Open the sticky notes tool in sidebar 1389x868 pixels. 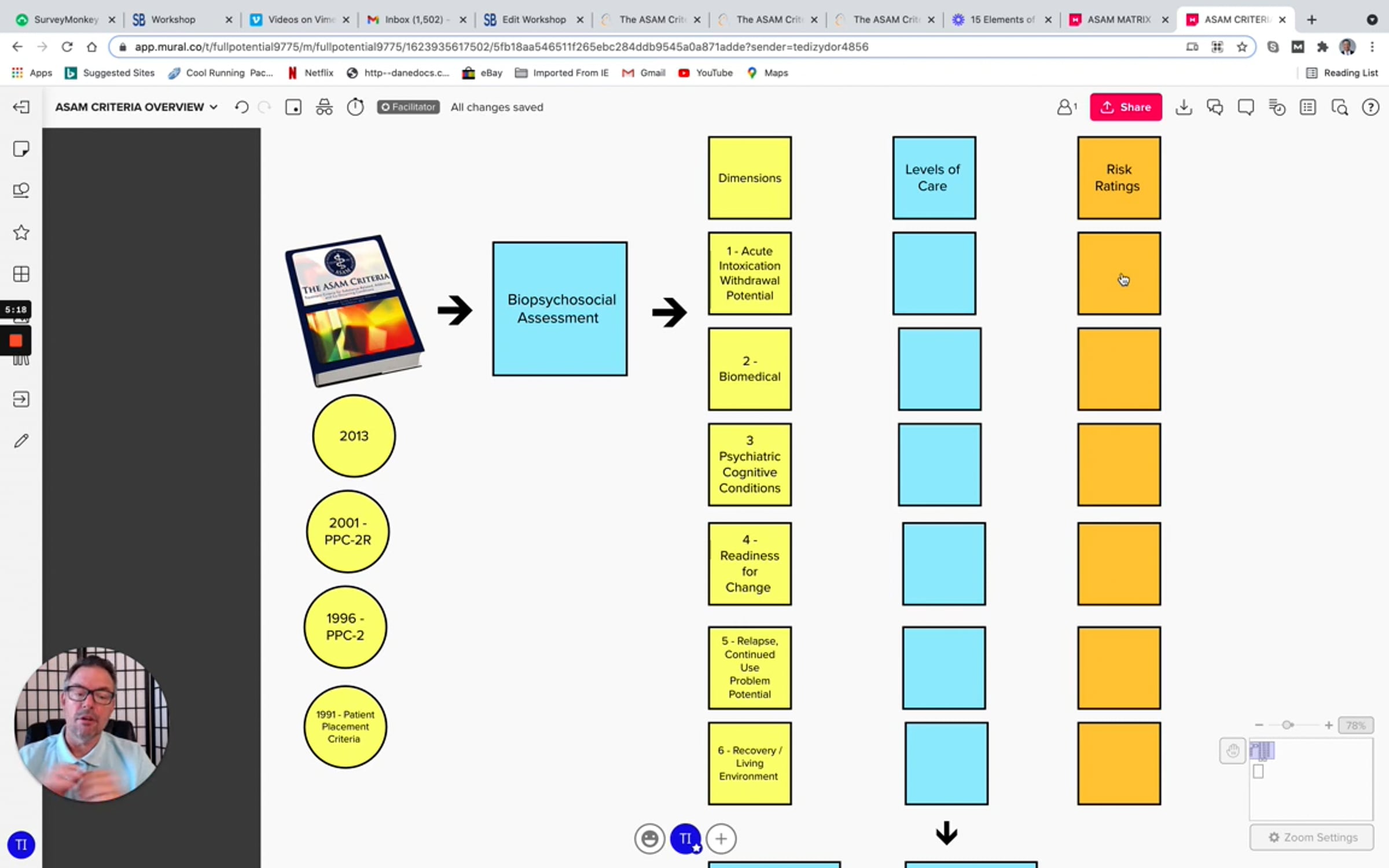pyautogui.click(x=21, y=149)
